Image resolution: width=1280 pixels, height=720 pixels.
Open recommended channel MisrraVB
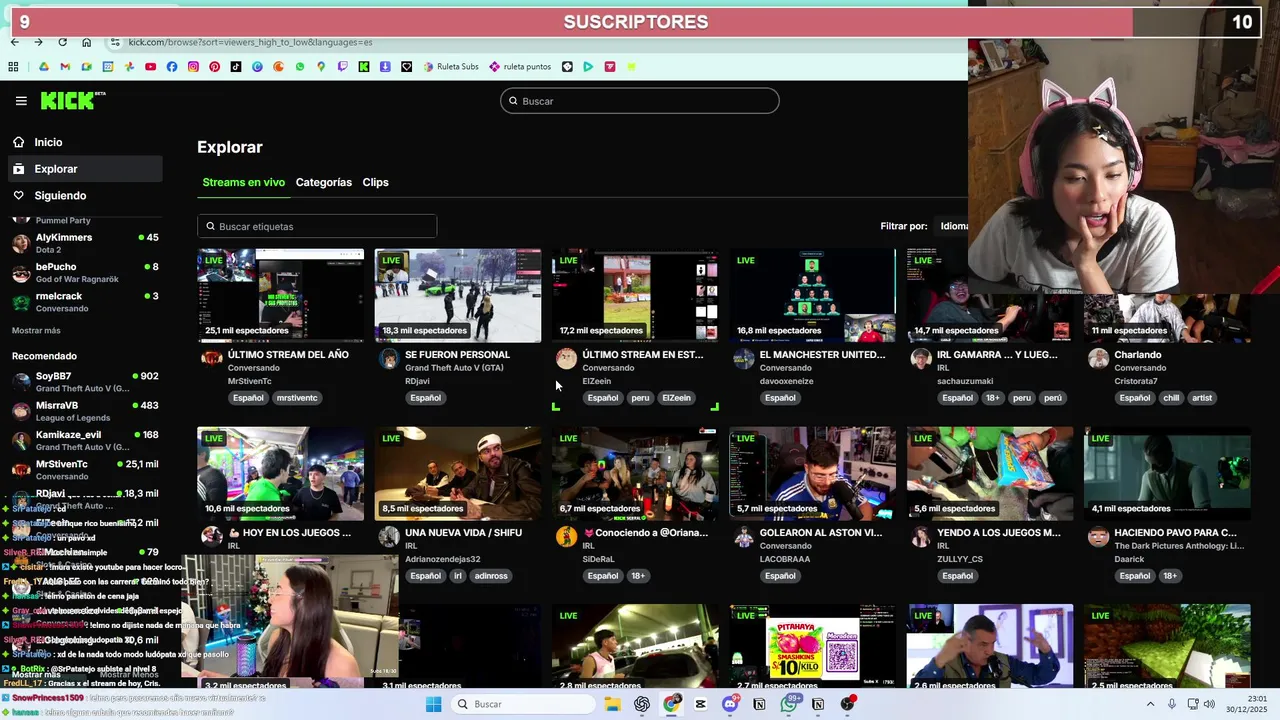(84, 411)
